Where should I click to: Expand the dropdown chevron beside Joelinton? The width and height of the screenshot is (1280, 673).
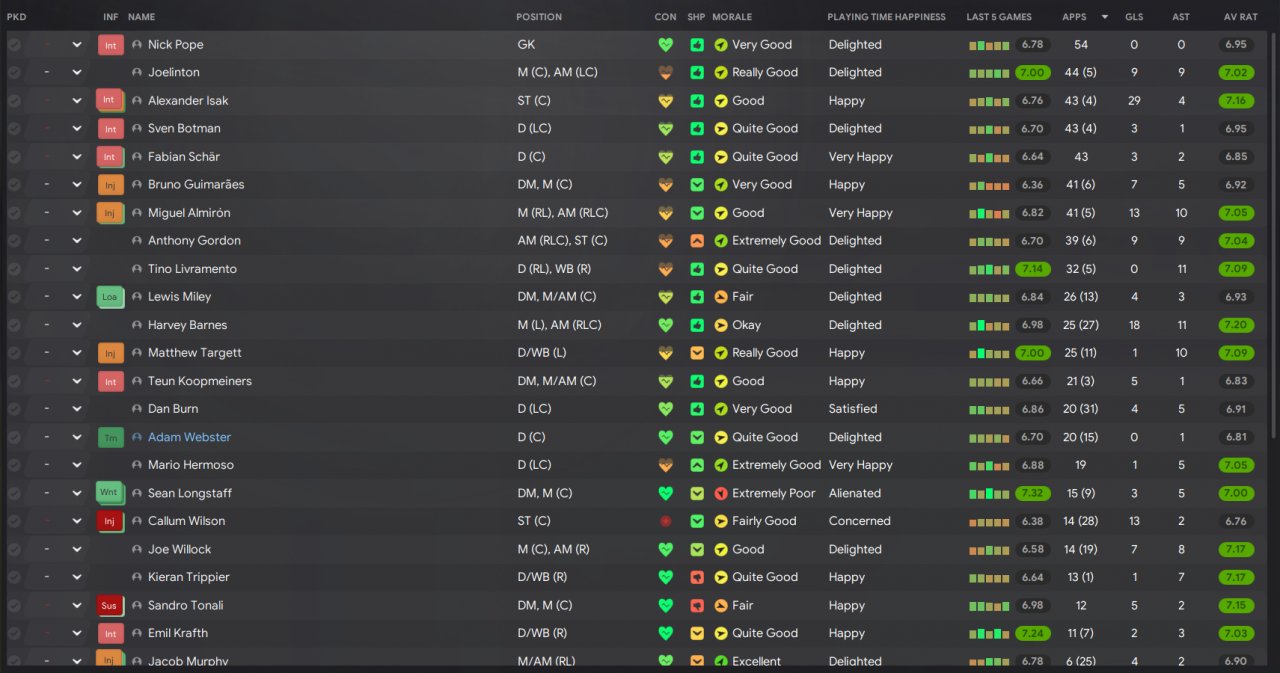pyautogui.click(x=77, y=73)
